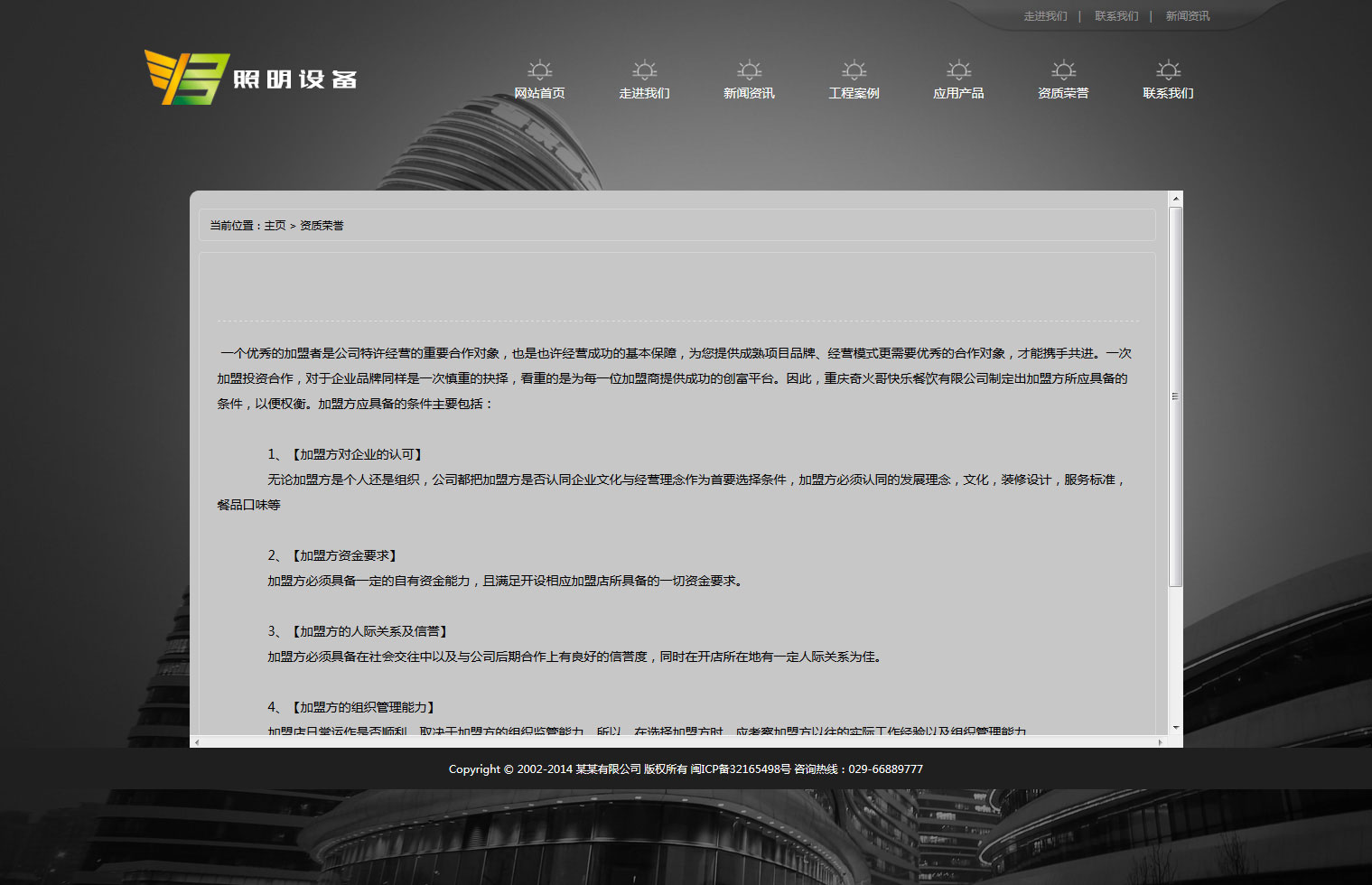Click lamp icon above 应用产品
Image resolution: width=1372 pixels, height=885 pixels.
958,70
